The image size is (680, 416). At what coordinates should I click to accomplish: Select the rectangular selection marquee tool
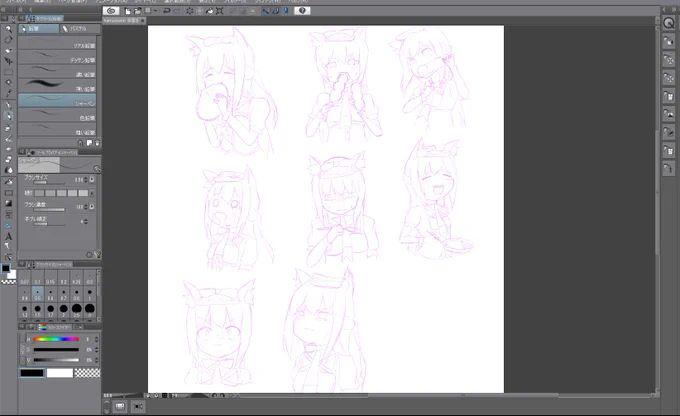coord(8,72)
